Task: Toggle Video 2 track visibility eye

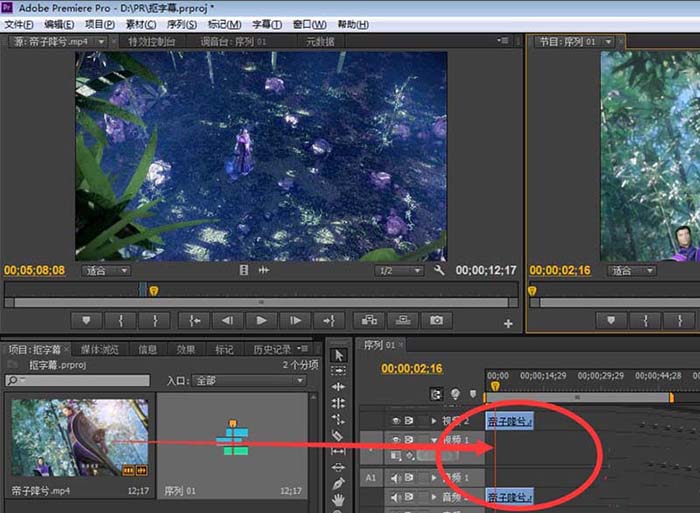Action: click(x=396, y=421)
